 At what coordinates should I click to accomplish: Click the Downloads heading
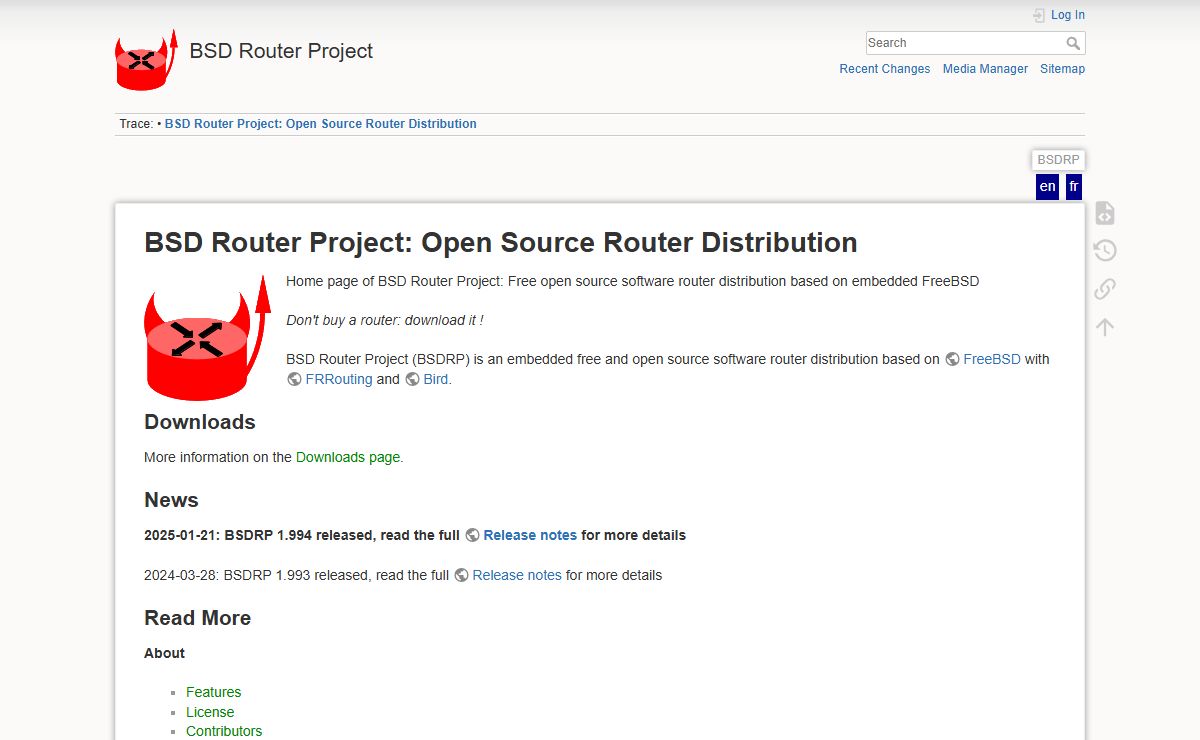pyautogui.click(x=200, y=422)
